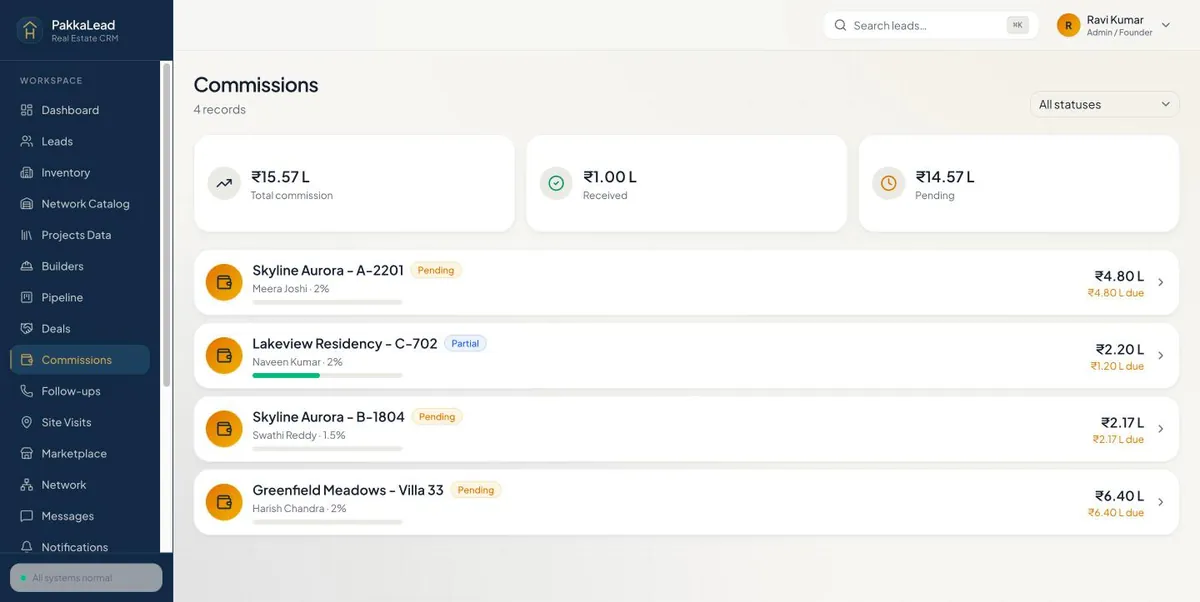Open the Commissions page in sidebar
Image resolution: width=1200 pixels, height=602 pixels.
pos(80,360)
